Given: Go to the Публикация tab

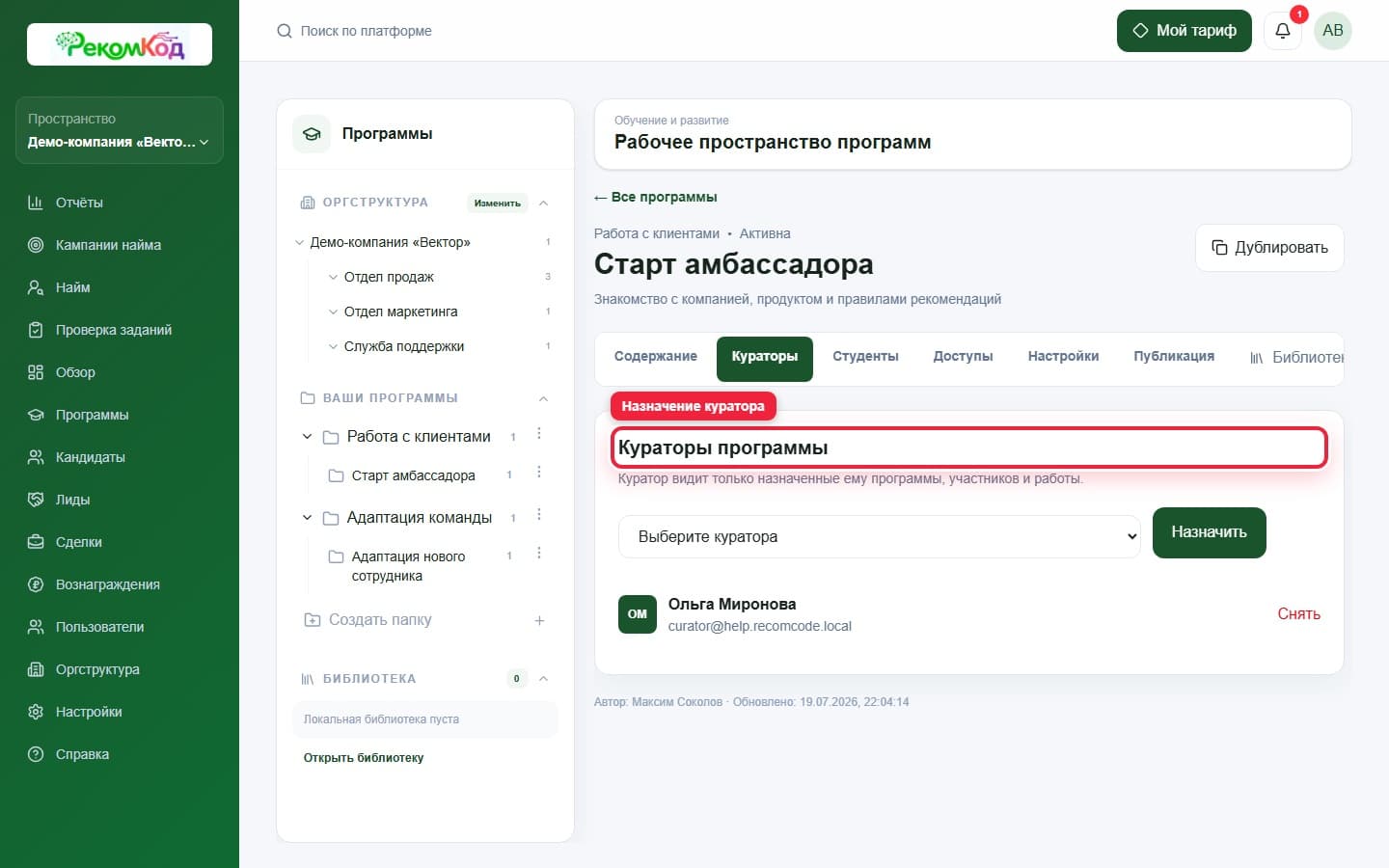Looking at the screenshot, I should tap(1174, 357).
